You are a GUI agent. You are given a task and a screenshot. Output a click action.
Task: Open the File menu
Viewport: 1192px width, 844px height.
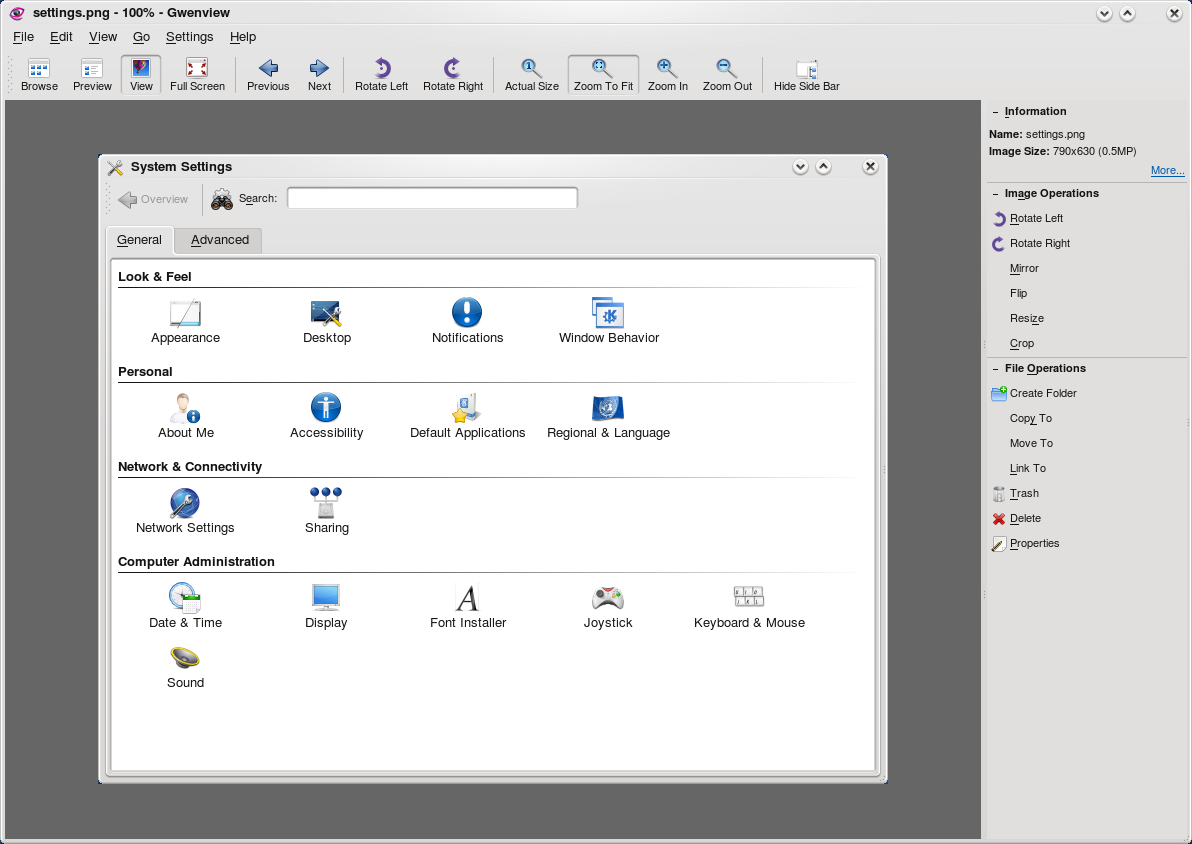[24, 36]
